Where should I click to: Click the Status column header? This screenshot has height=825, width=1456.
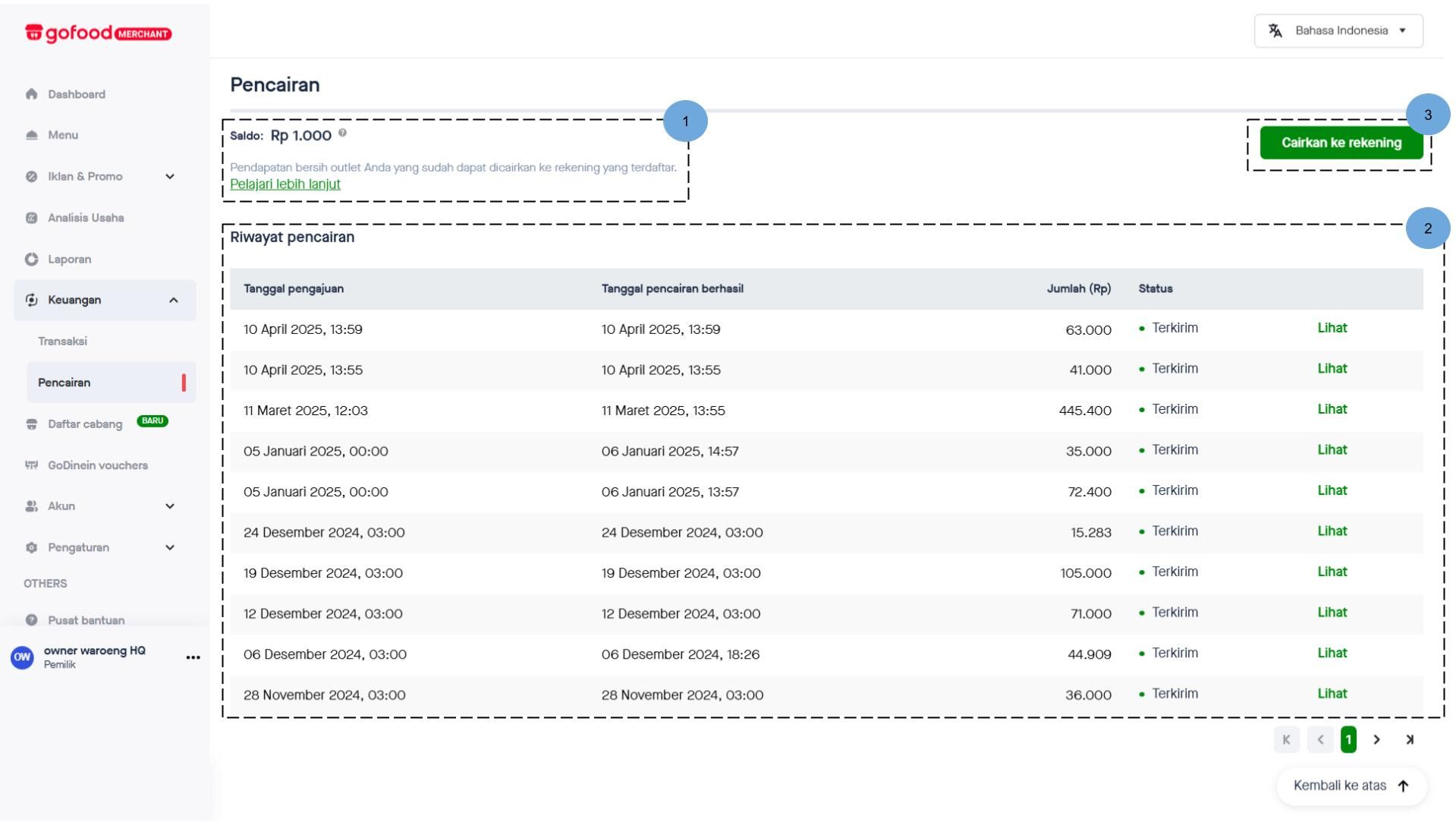(x=1156, y=289)
